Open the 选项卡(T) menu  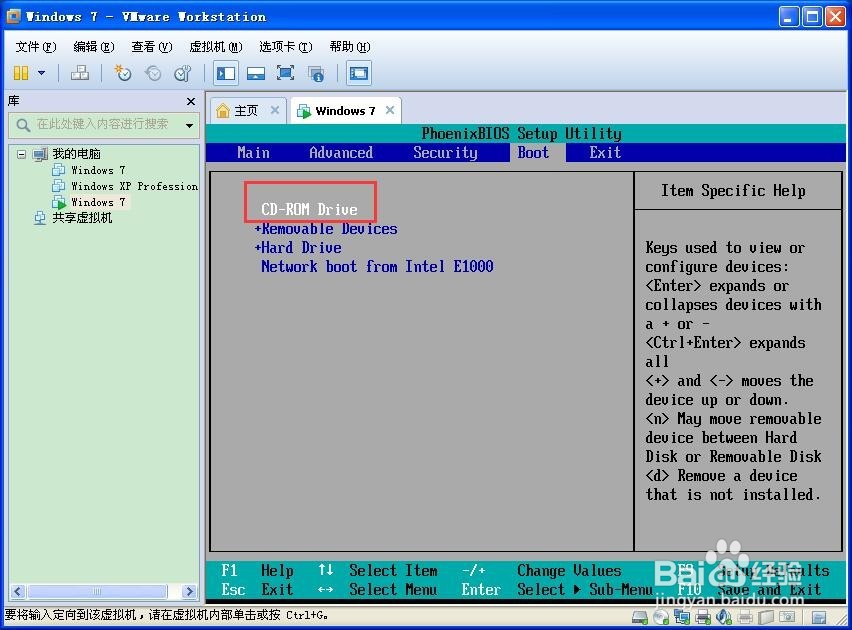click(286, 47)
